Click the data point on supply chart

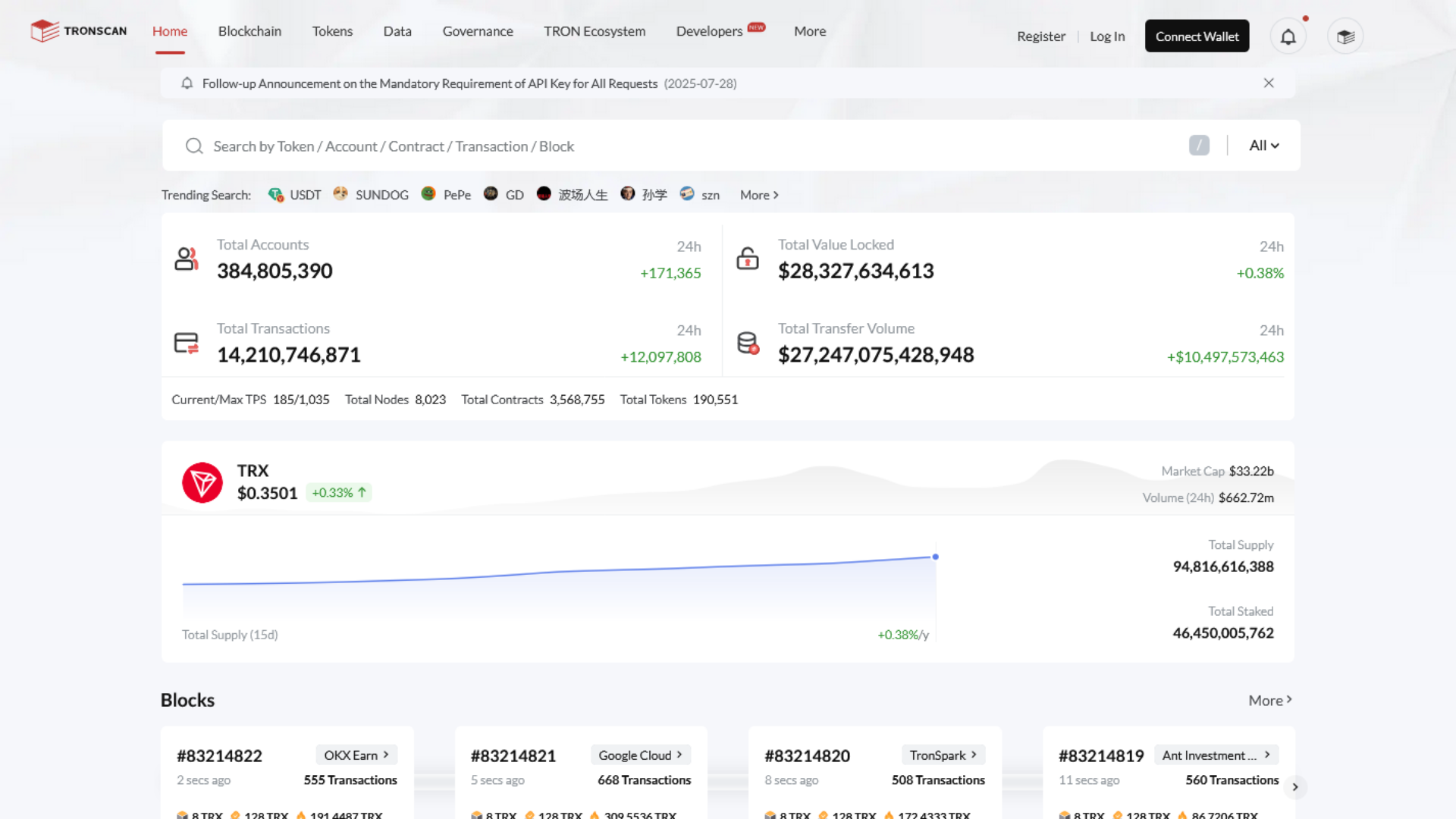[x=935, y=557]
